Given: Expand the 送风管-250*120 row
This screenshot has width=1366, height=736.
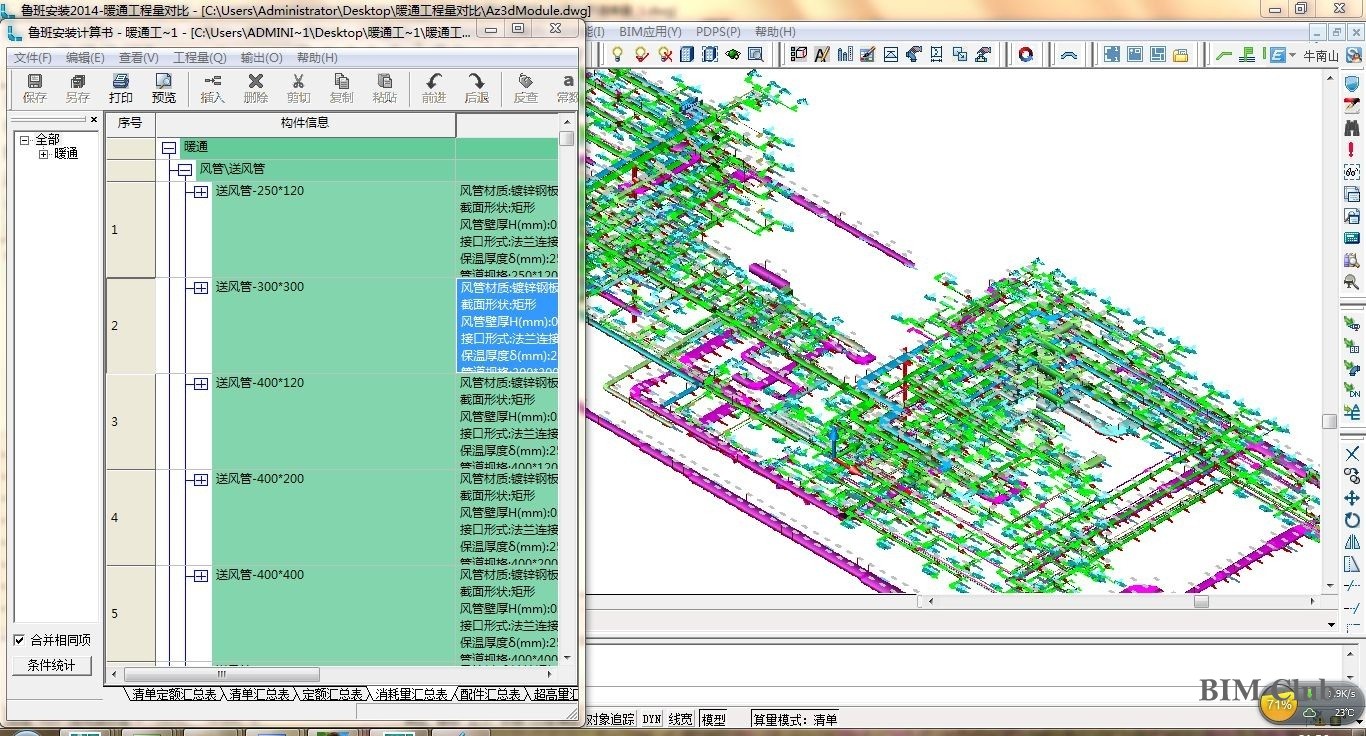Looking at the screenshot, I should tap(201, 192).
